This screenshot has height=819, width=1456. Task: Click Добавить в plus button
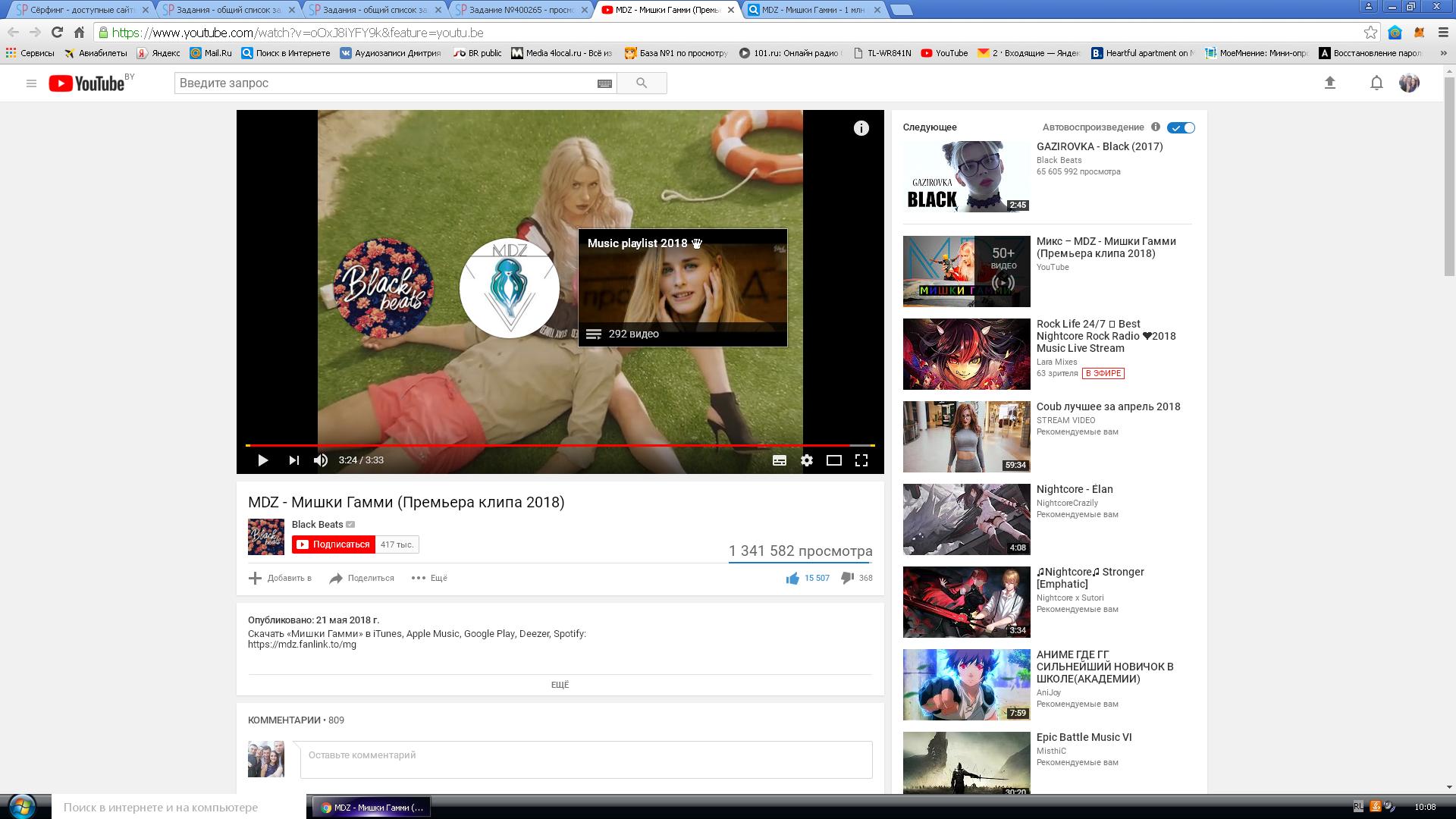coord(280,579)
